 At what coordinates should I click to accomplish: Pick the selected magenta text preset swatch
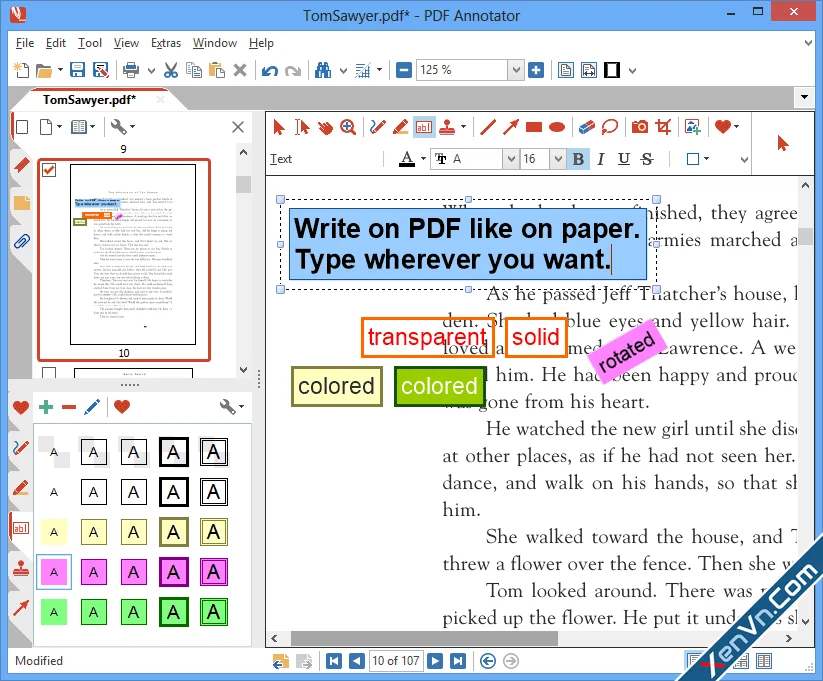click(54, 572)
